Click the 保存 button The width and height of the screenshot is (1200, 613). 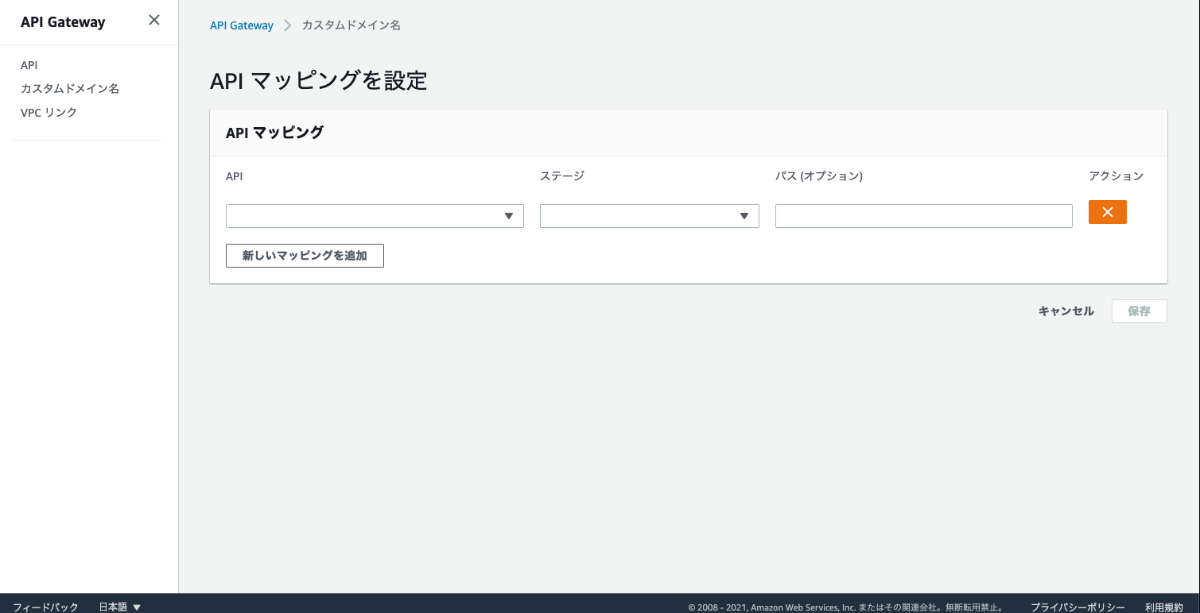point(1139,311)
